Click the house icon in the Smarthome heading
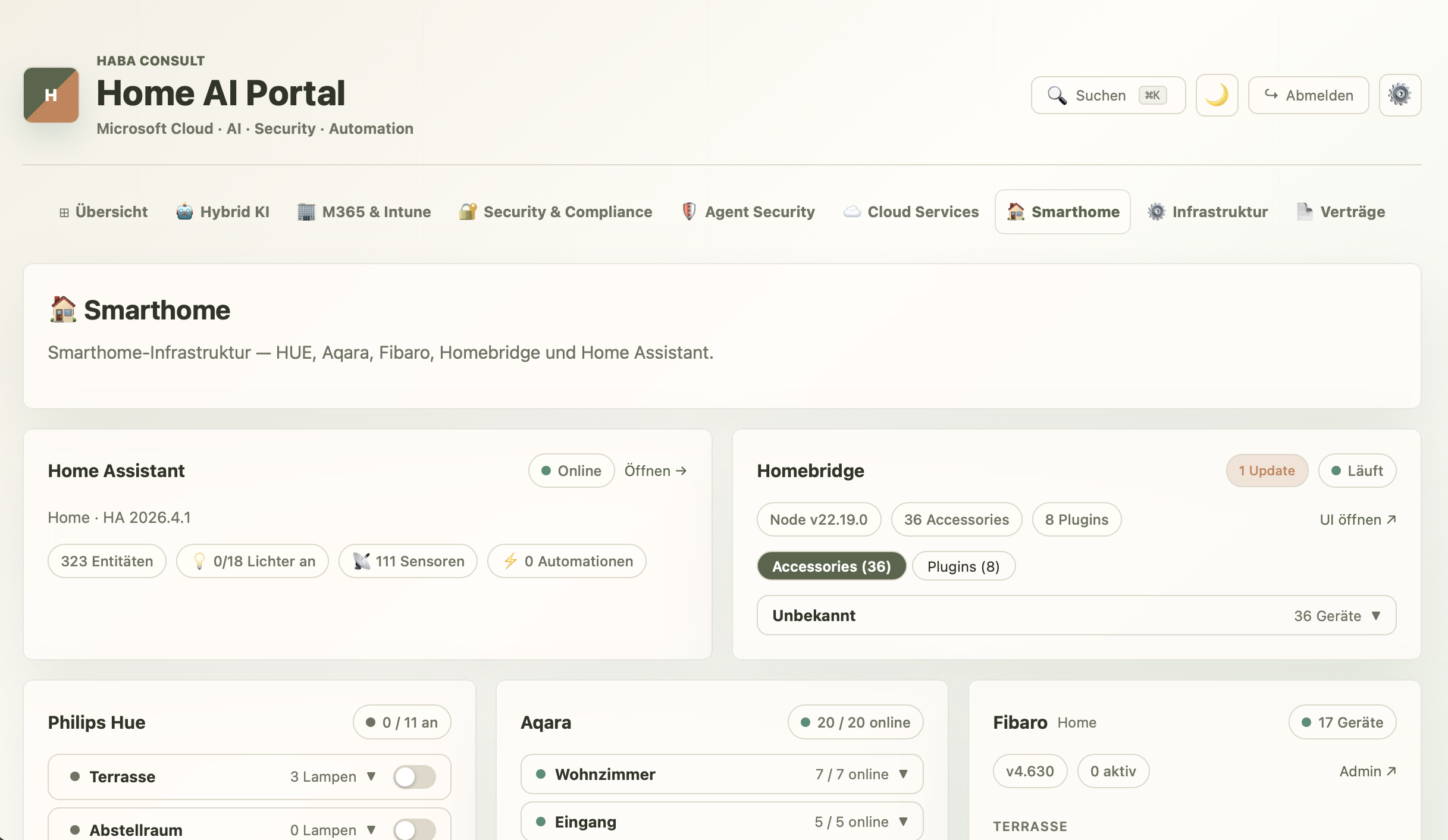Screen dimensions: 1448x840 63,310
